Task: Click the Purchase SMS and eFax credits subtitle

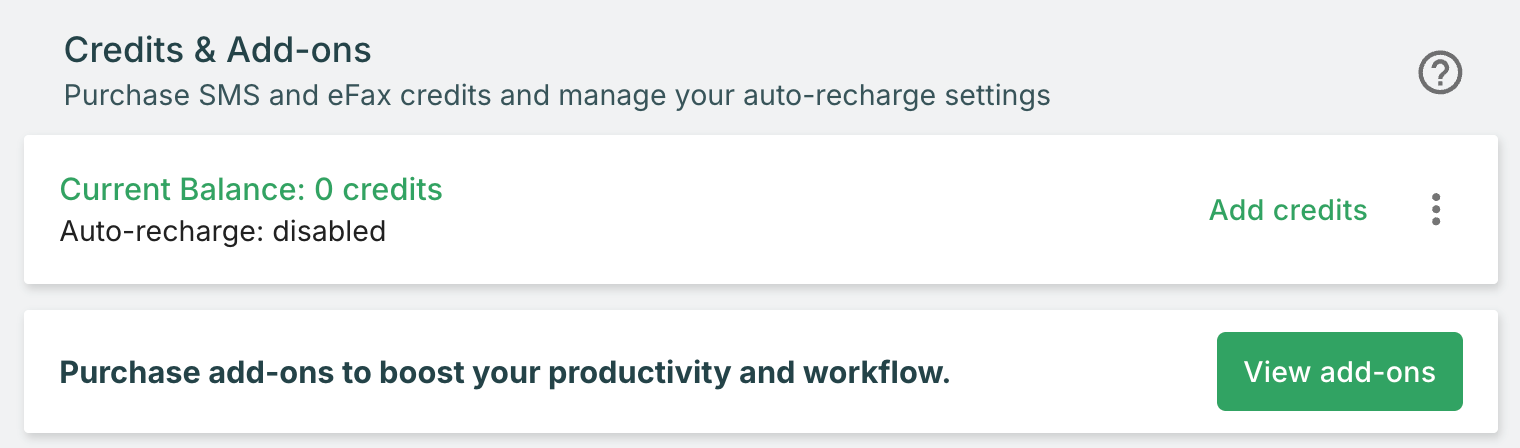Action: [557, 96]
